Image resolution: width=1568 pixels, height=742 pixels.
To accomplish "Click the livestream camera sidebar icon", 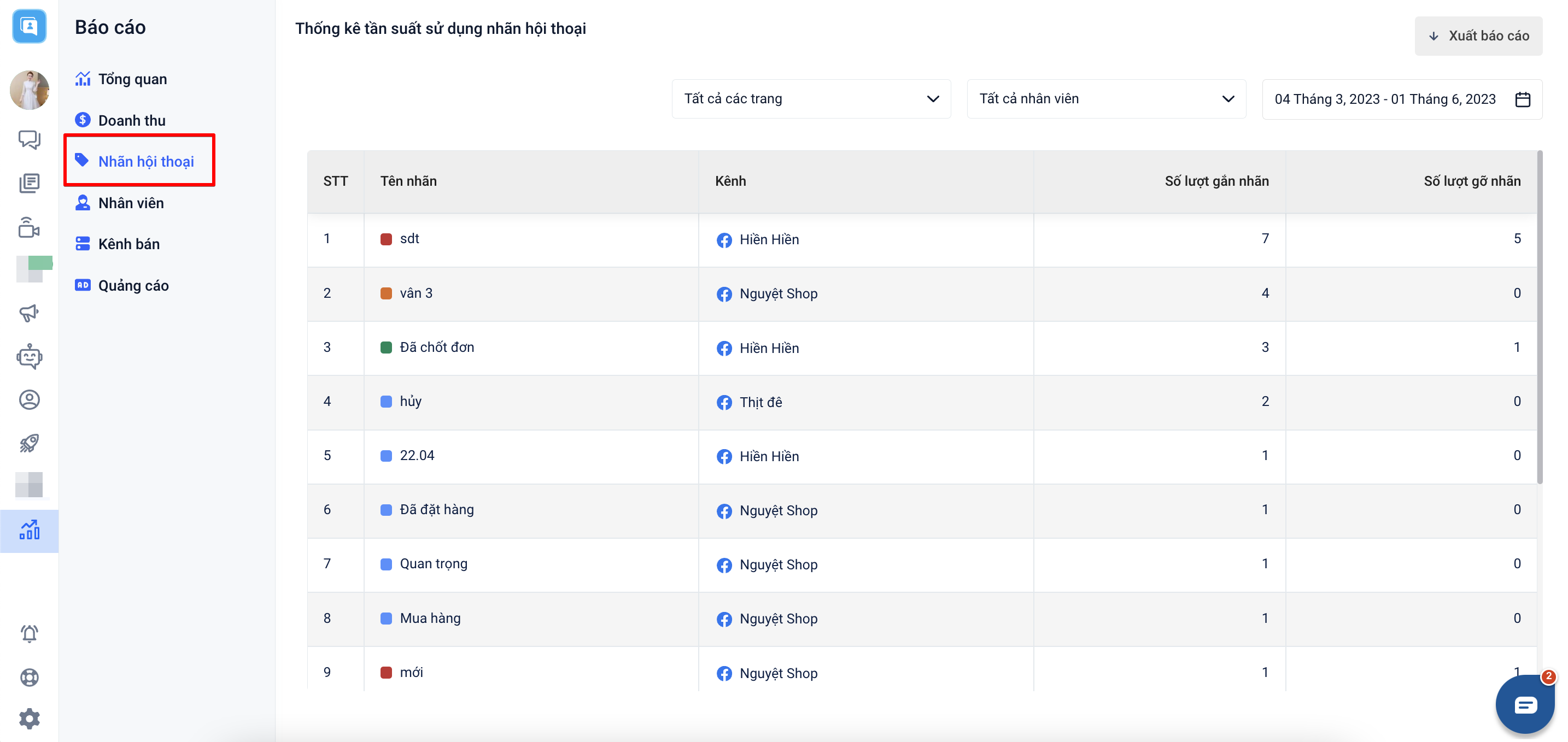I will [28, 227].
